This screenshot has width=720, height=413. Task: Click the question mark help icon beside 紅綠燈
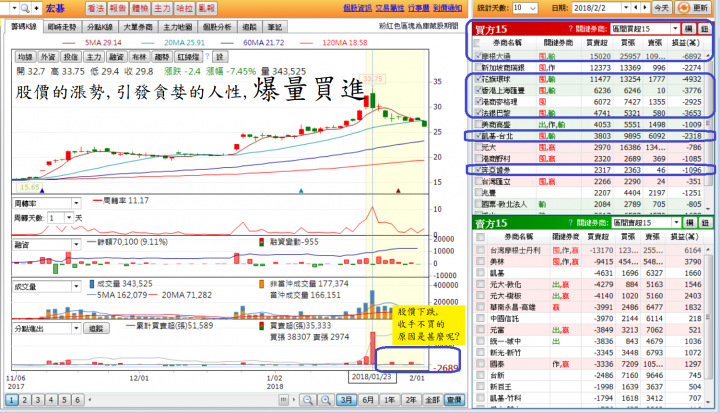[207, 57]
